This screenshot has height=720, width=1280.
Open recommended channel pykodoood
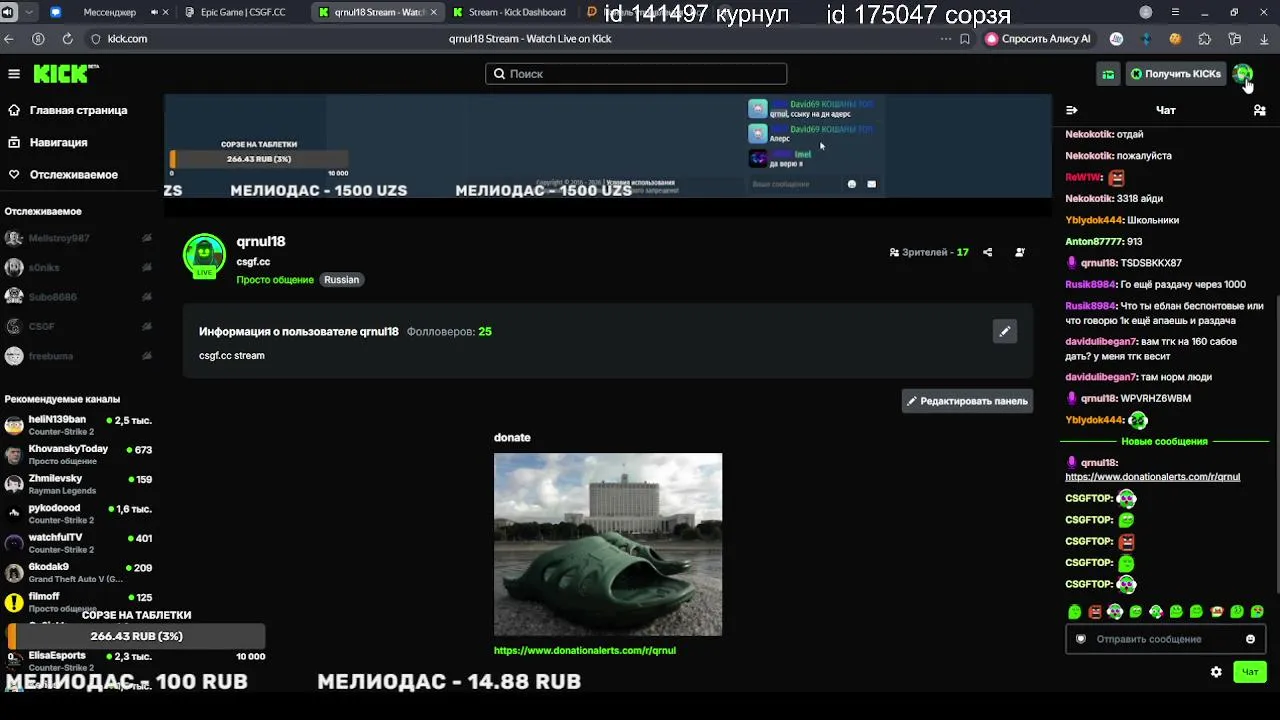(80, 514)
